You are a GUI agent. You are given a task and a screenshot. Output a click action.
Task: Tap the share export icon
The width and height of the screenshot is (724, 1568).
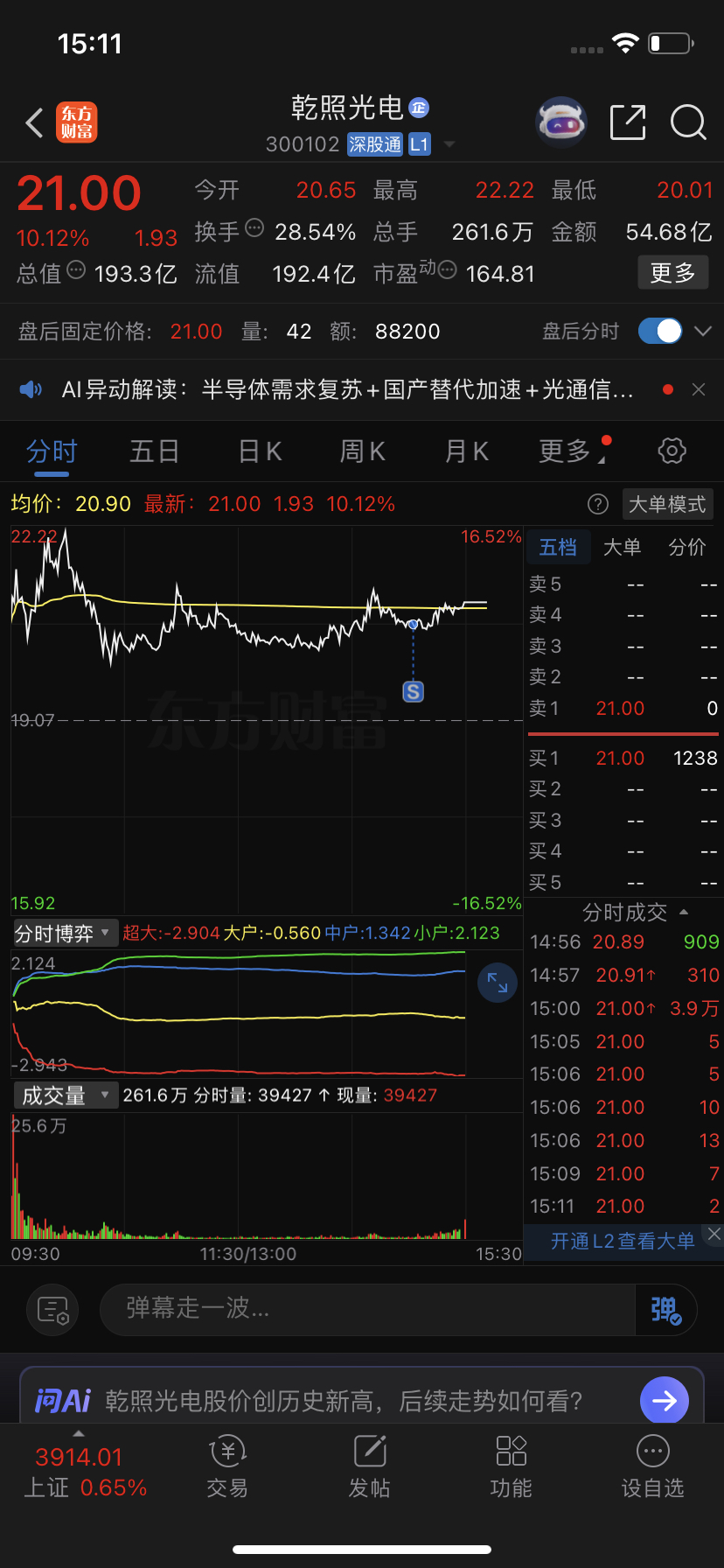[x=628, y=122]
